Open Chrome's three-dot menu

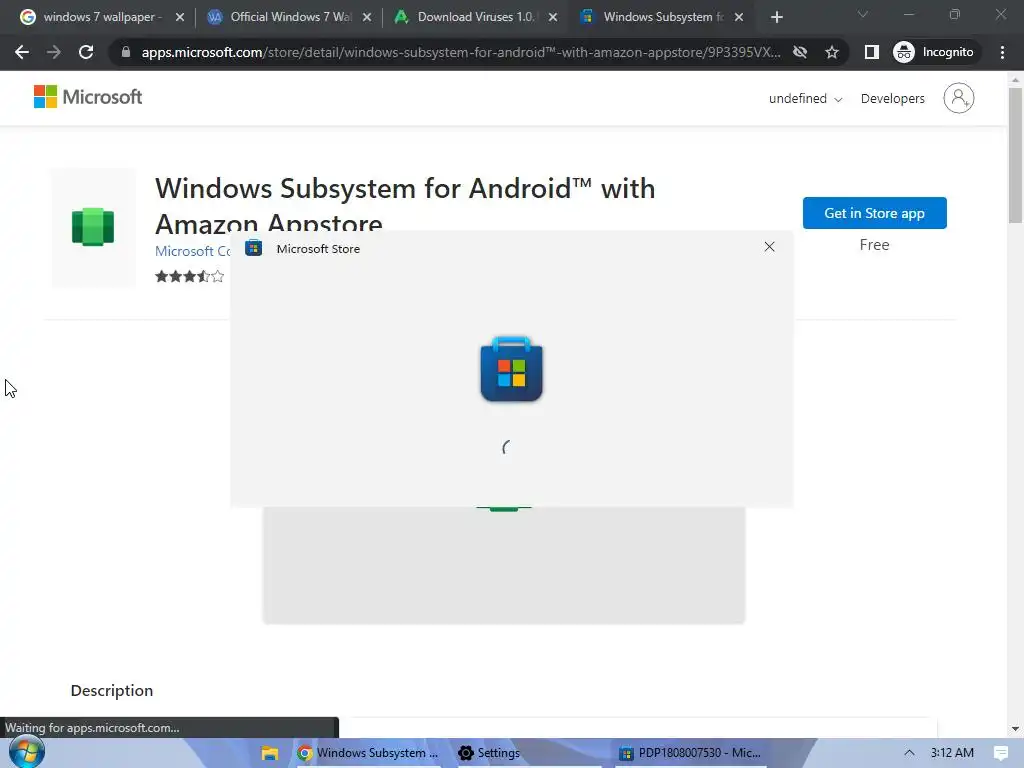coord(1002,52)
